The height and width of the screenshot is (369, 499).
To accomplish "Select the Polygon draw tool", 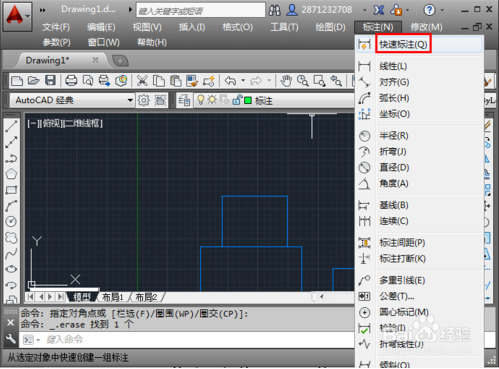I will tap(11, 174).
